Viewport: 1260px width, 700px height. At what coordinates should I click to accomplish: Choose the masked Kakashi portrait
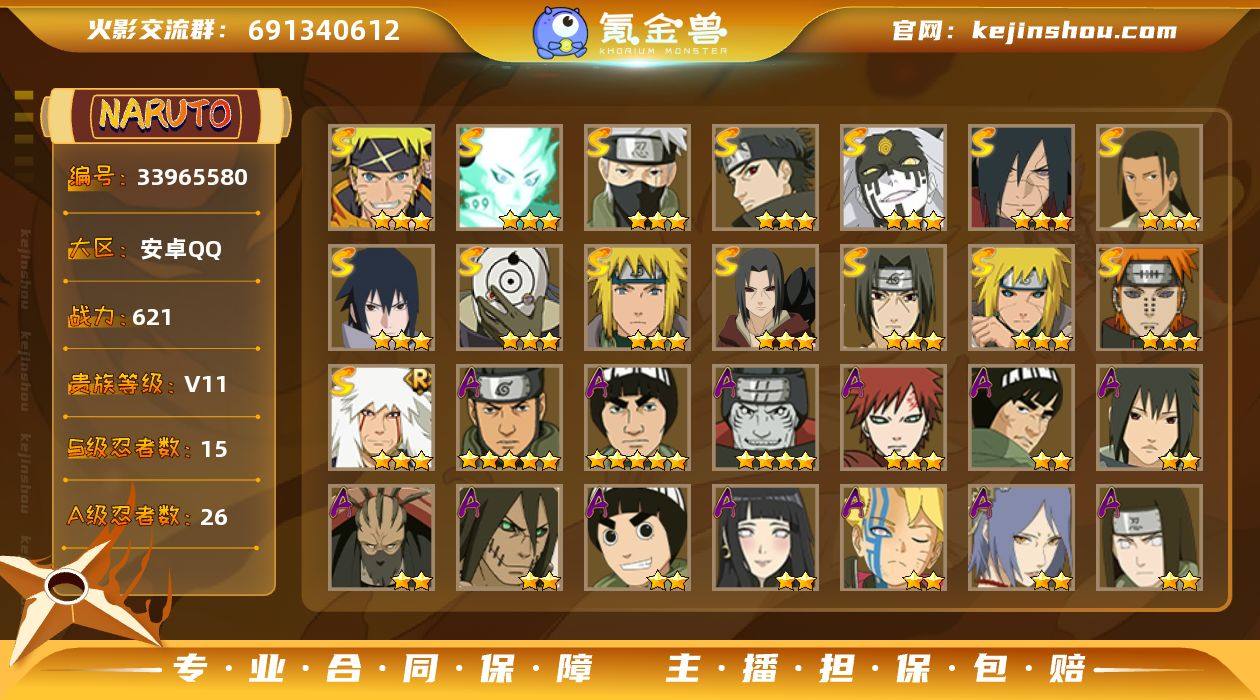pyautogui.click(x=637, y=178)
